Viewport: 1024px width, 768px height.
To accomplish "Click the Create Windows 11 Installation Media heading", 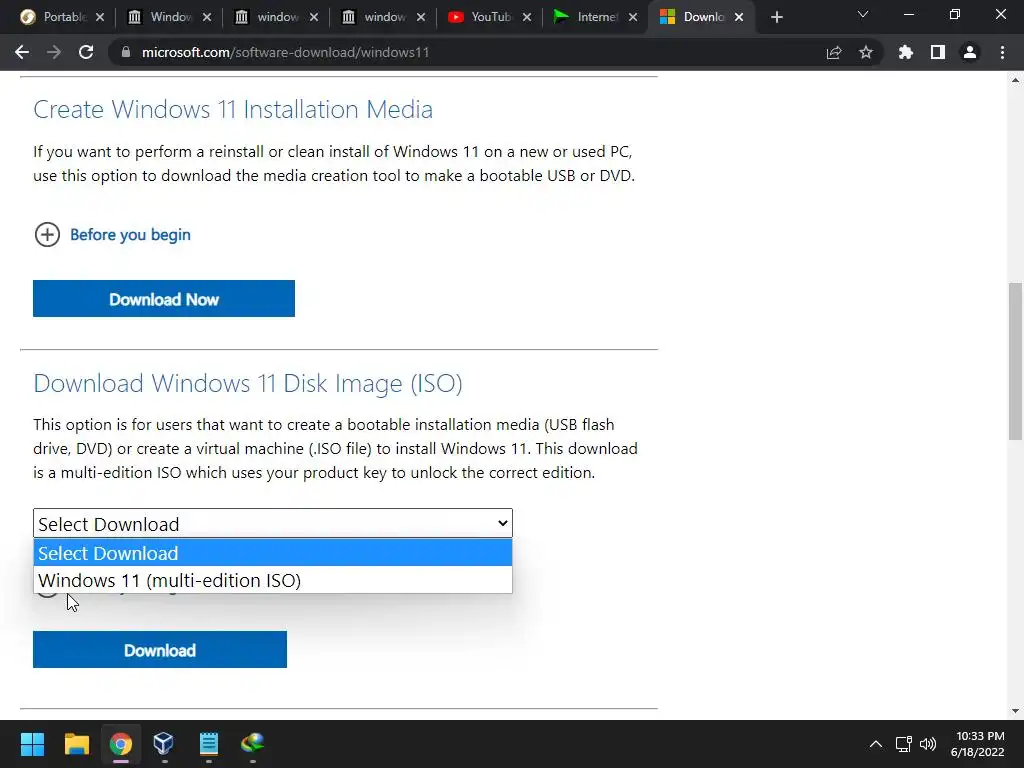I will 233,109.
